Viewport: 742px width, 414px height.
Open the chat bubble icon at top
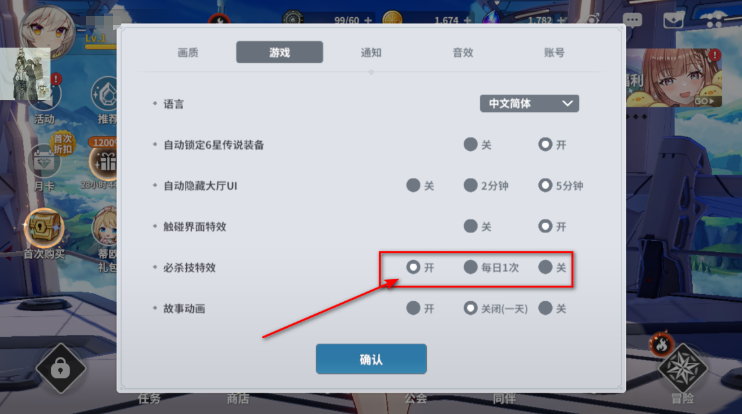632,20
